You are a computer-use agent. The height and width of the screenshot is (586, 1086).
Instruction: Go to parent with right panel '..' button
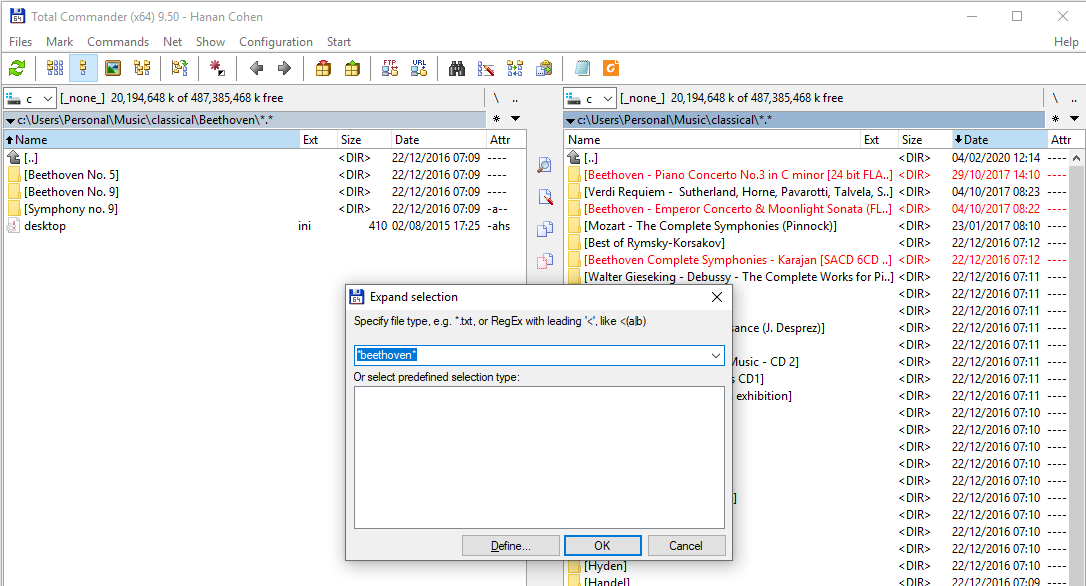(1074, 98)
